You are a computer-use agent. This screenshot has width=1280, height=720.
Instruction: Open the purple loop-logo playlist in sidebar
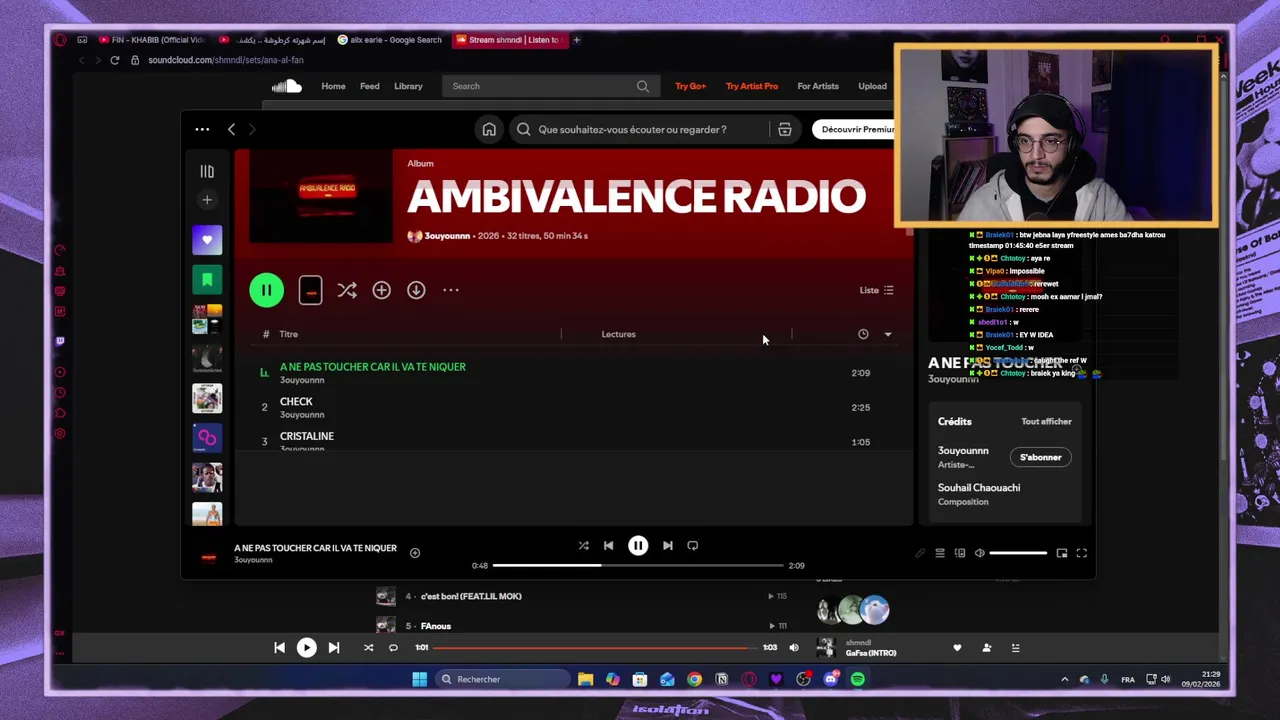tap(207, 438)
